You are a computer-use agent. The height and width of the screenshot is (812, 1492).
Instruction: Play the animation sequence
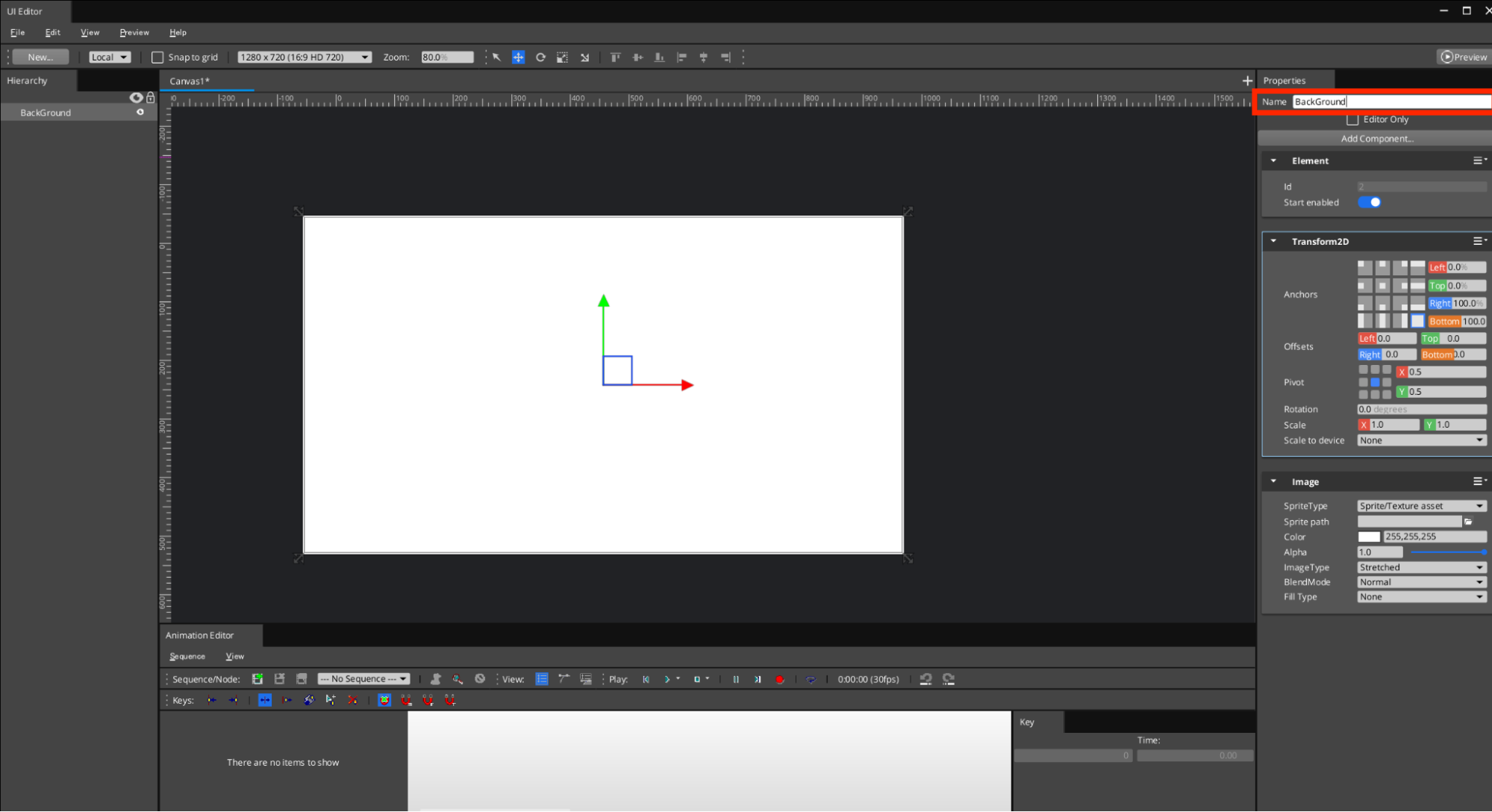[667, 678]
